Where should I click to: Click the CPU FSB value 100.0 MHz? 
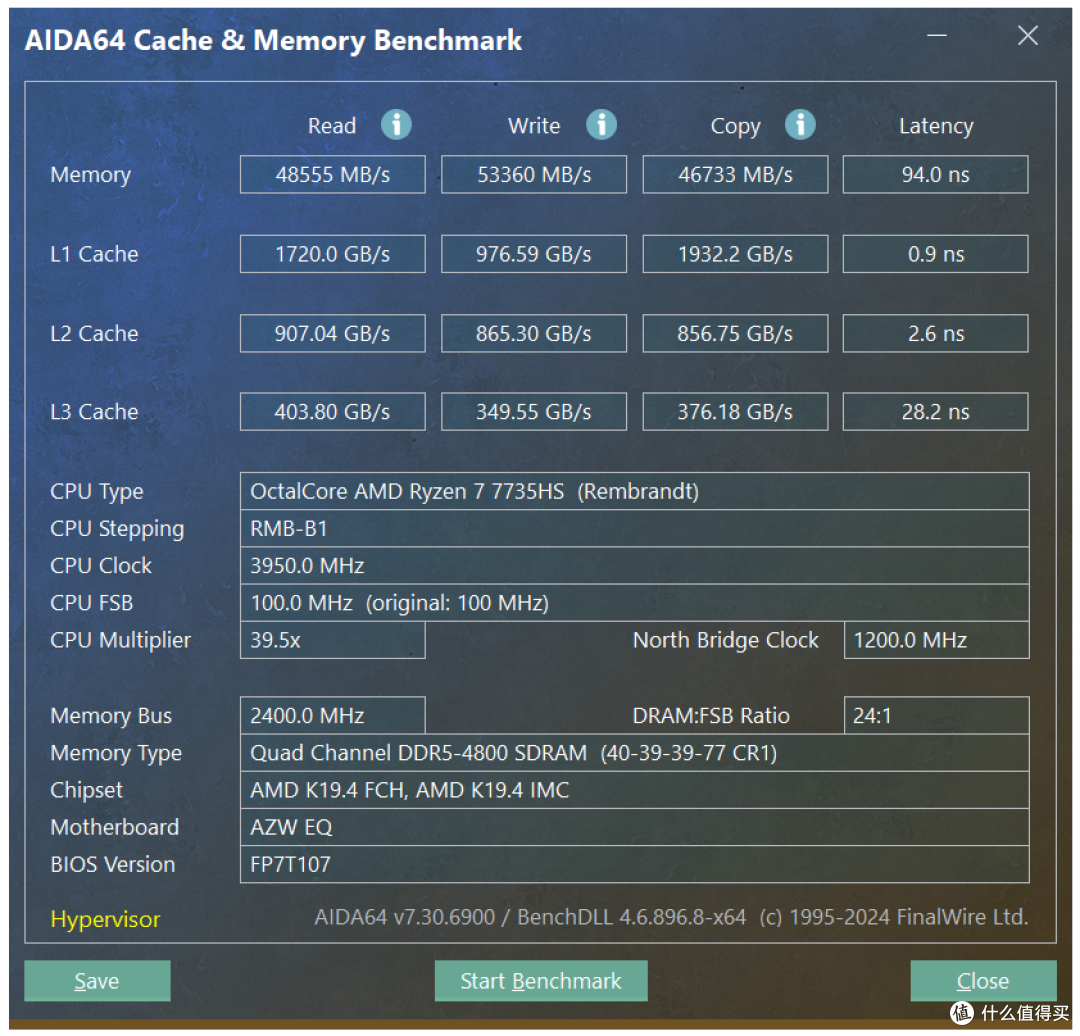click(x=634, y=603)
